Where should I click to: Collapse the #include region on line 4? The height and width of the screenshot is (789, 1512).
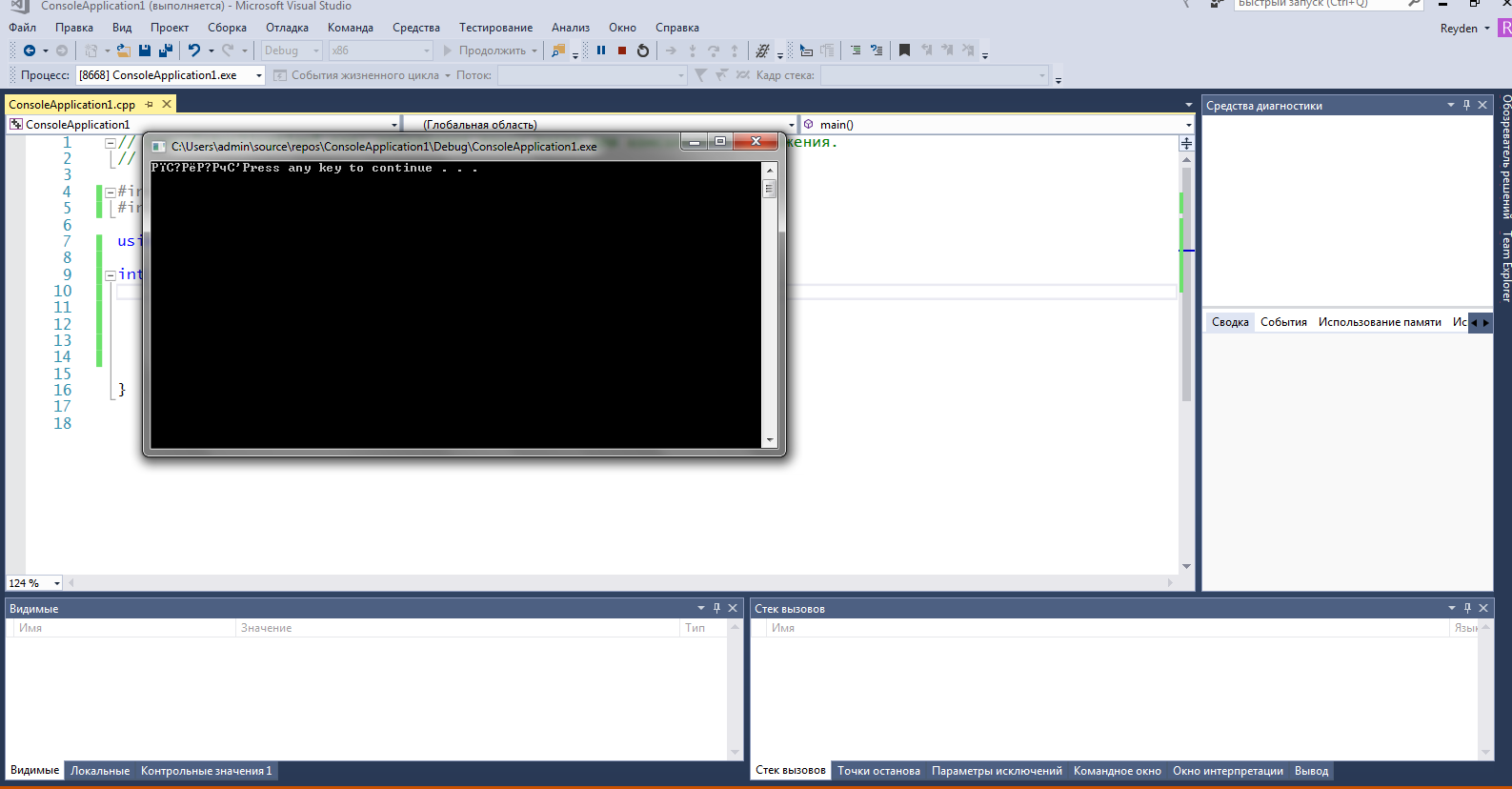[110, 192]
